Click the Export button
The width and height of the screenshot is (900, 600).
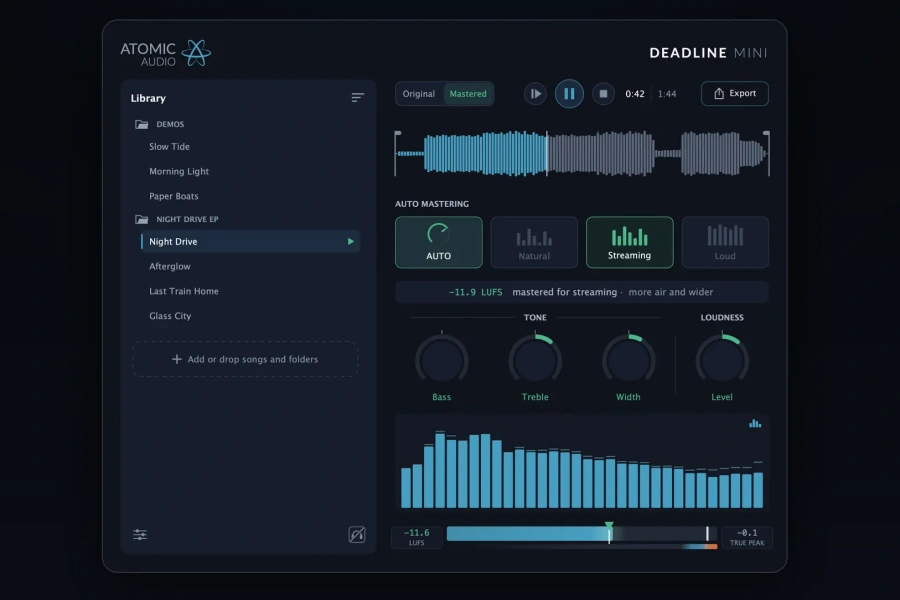pyautogui.click(x=735, y=94)
